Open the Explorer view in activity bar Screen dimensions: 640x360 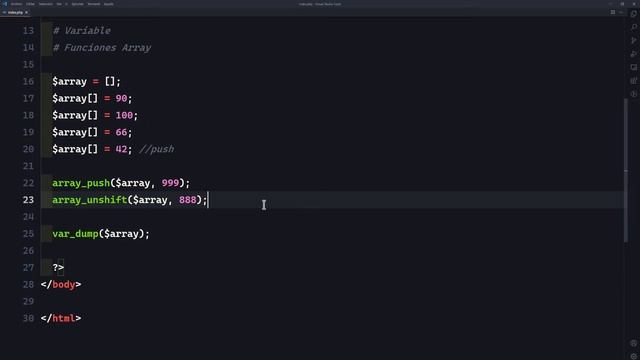tap(633, 14)
